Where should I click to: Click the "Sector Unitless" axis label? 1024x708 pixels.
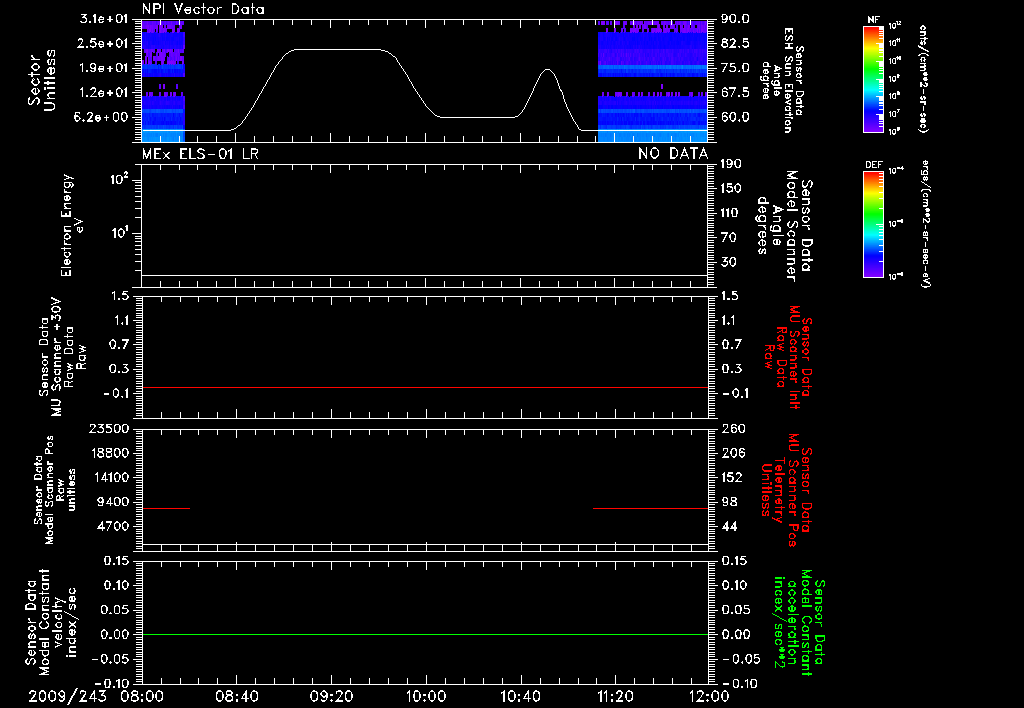tap(42, 80)
